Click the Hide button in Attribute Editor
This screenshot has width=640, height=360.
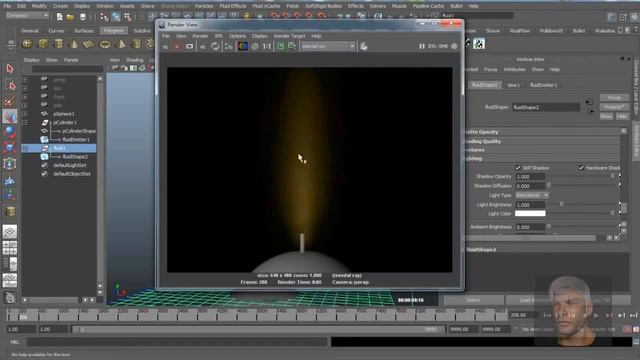pyautogui.click(x=622, y=116)
